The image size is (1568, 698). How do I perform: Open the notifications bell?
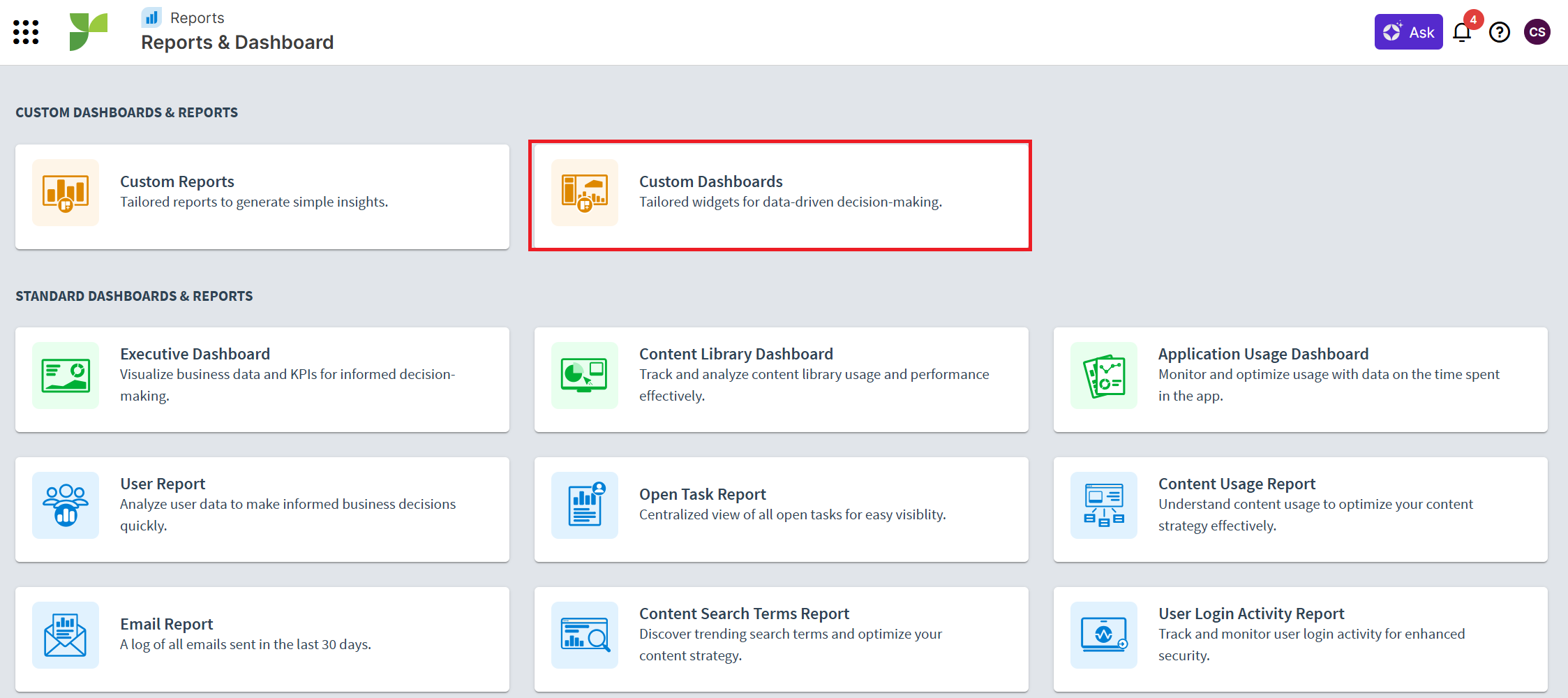(1461, 33)
